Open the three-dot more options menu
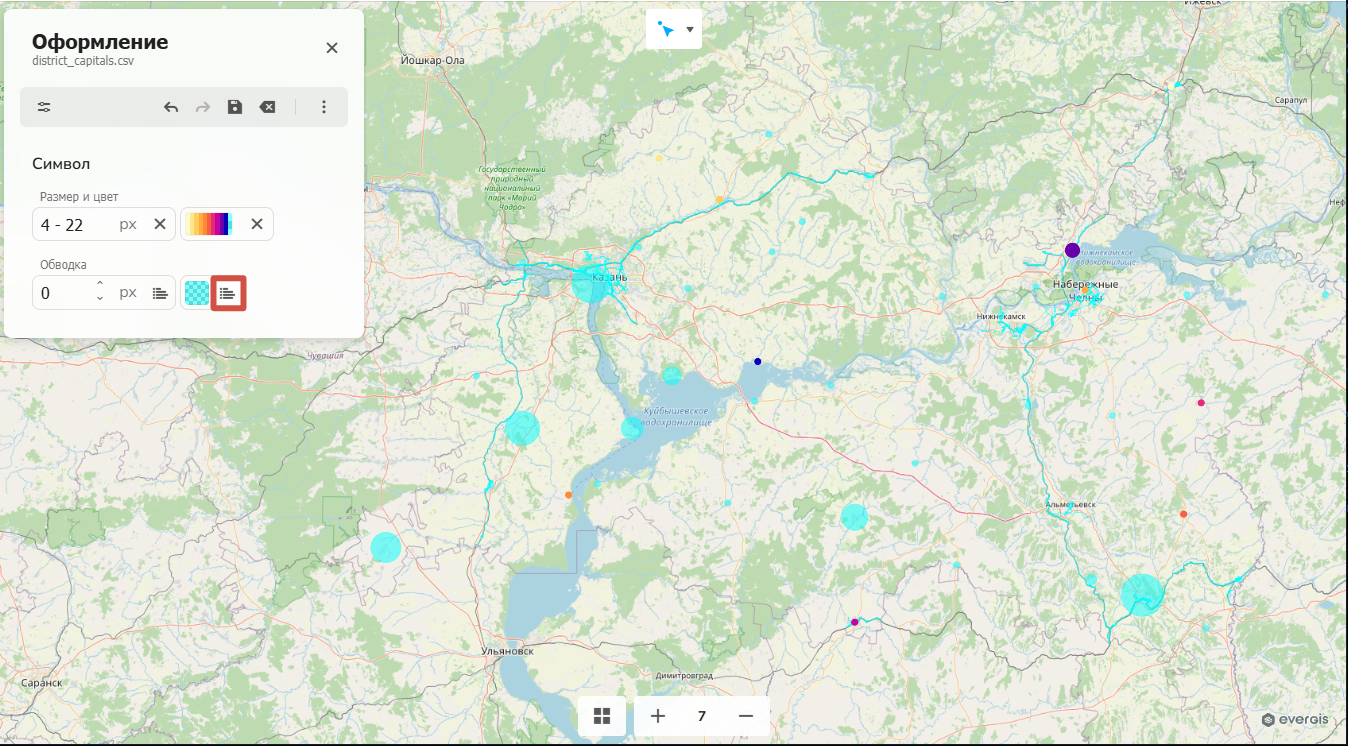Screen dimensions: 1348x746 (x=324, y=107)
